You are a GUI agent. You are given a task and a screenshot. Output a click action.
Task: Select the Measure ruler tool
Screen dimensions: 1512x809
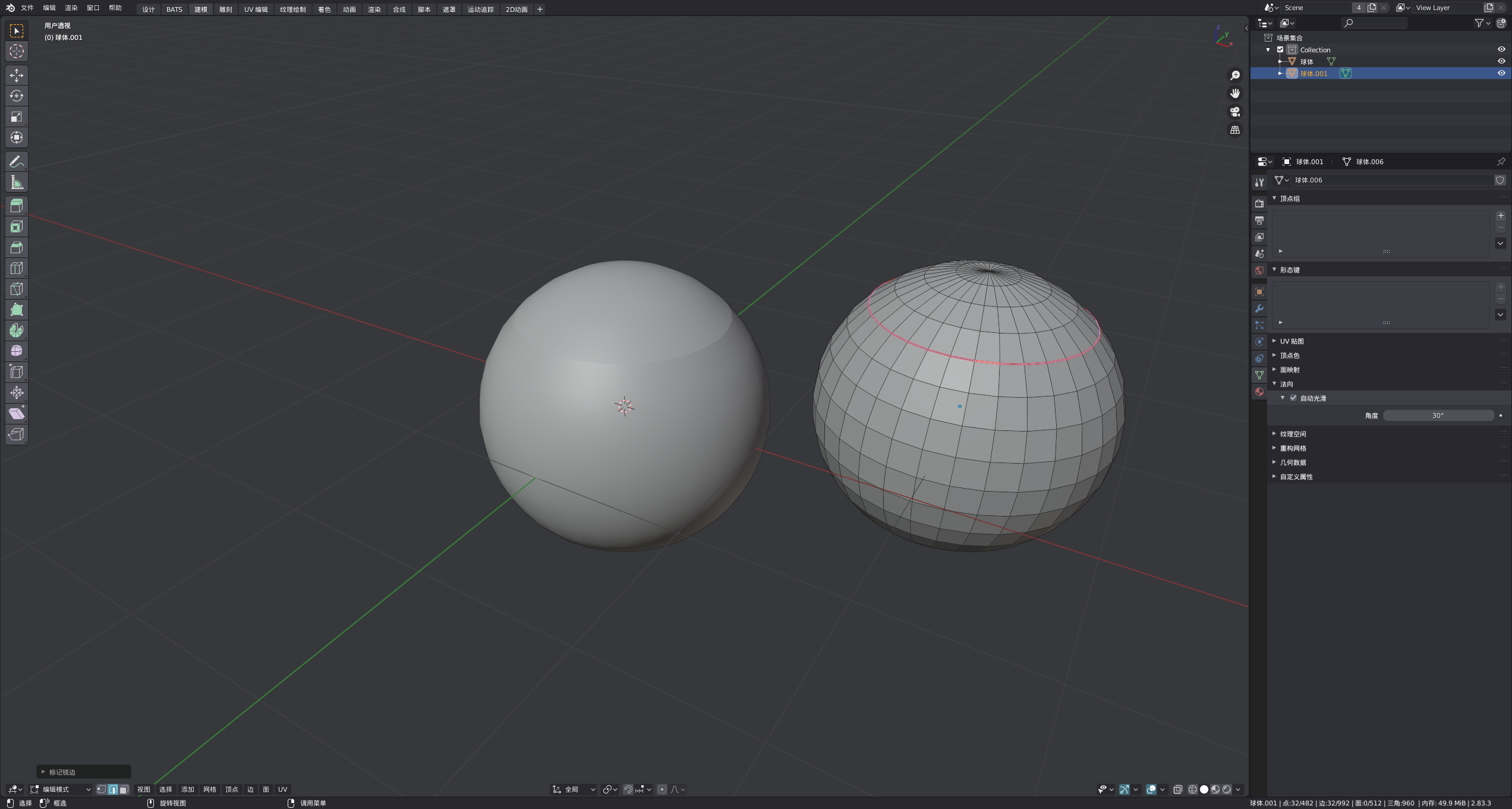click(17, 182)
